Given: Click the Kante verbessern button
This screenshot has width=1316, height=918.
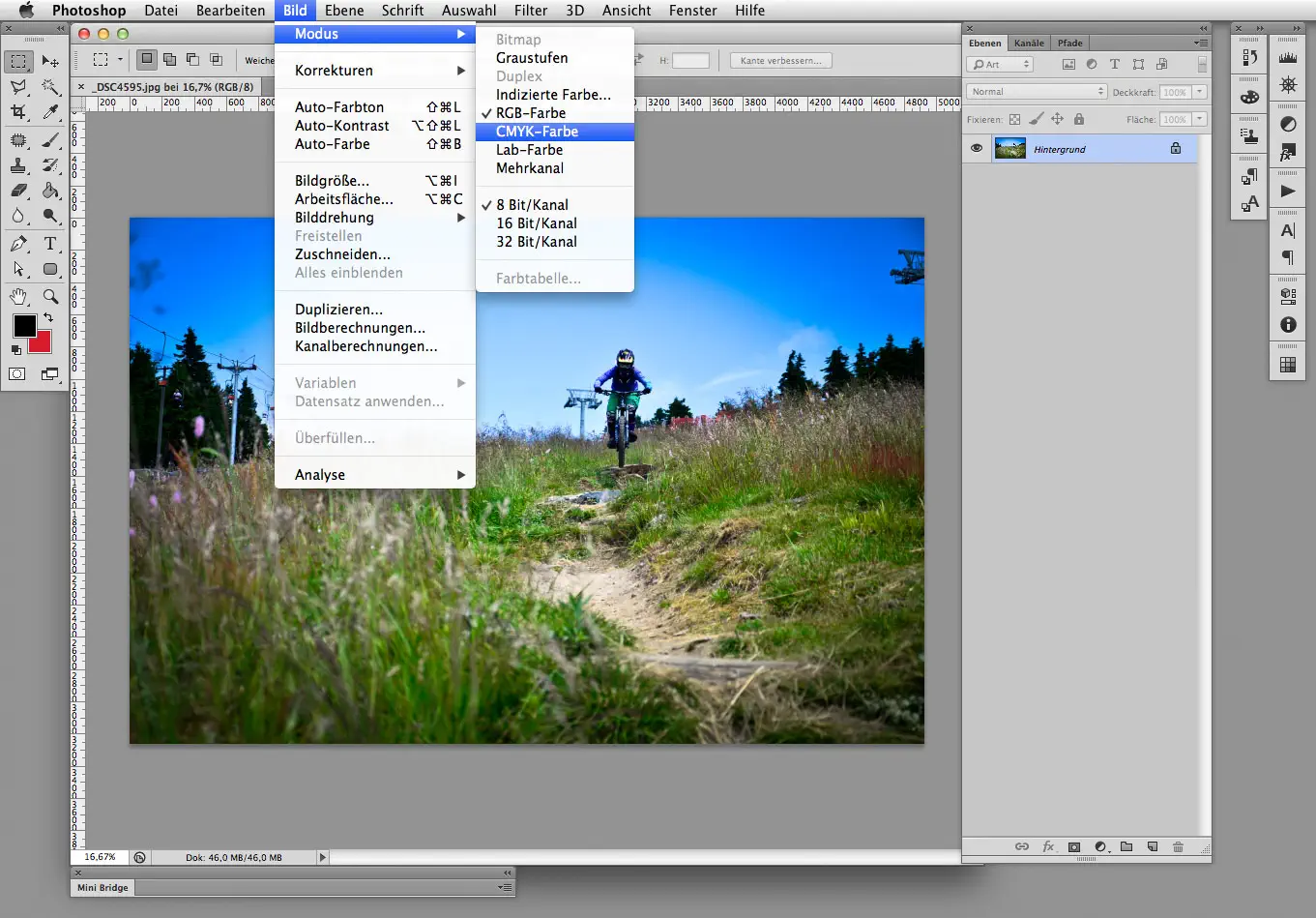Looking at the screenshot, I should point(779,60).
